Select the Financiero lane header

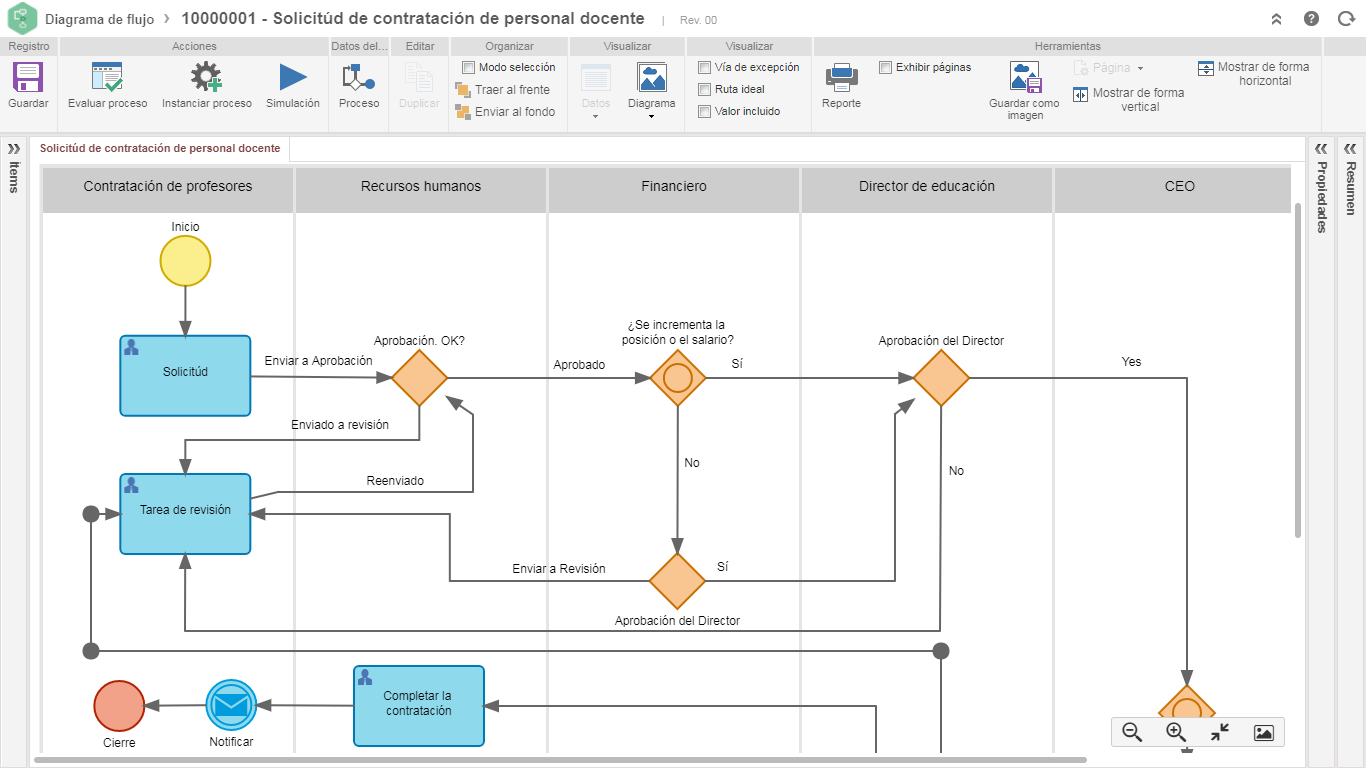pyautogui.click(x=674, y=190)
